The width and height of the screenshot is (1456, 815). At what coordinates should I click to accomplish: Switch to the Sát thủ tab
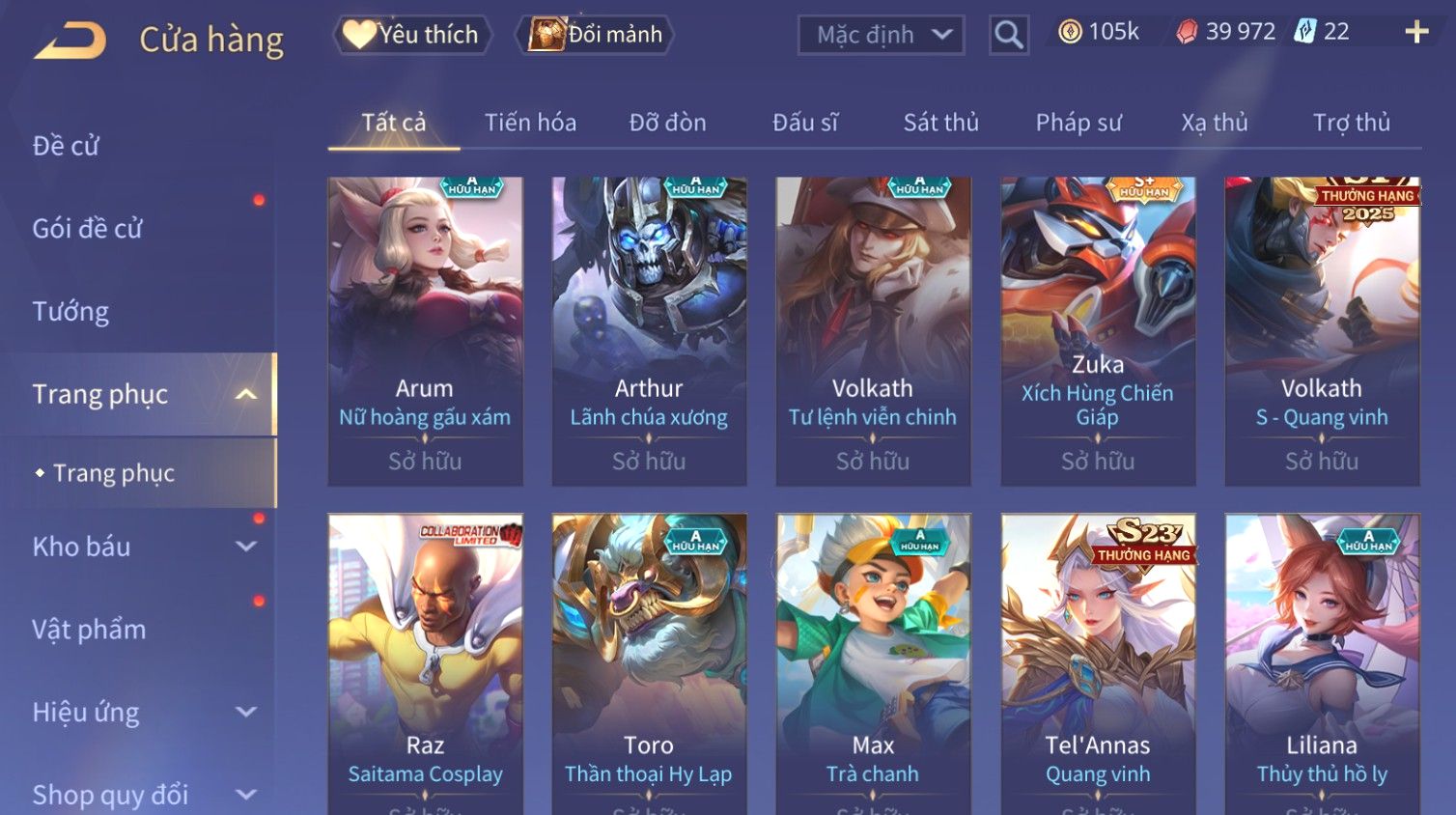[940, 123]
